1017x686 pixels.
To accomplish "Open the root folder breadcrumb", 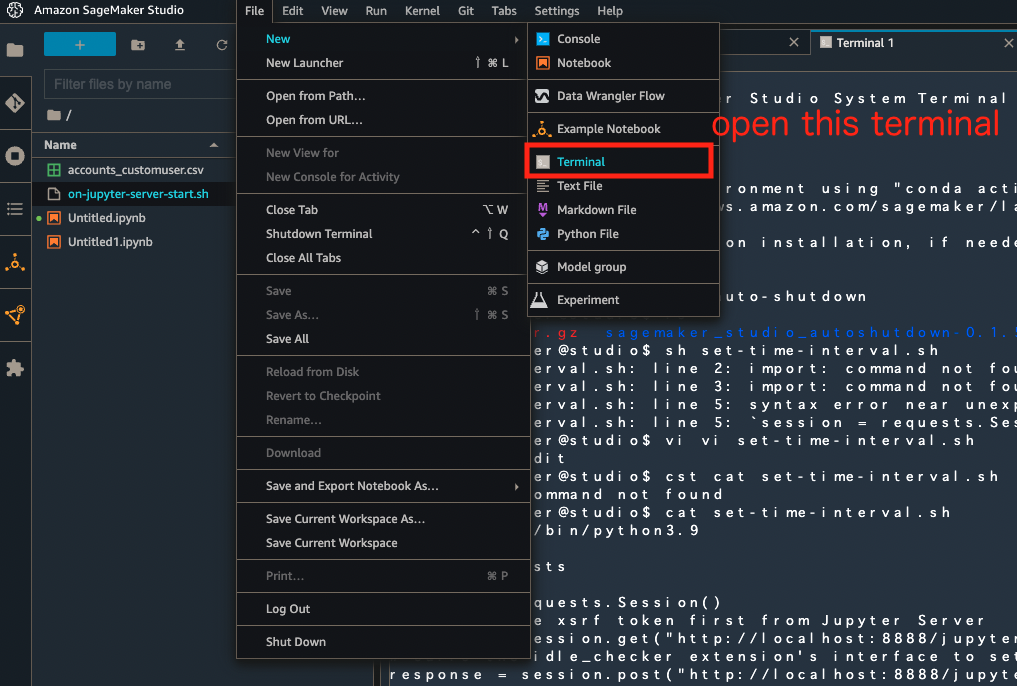I will click(61, 115).
